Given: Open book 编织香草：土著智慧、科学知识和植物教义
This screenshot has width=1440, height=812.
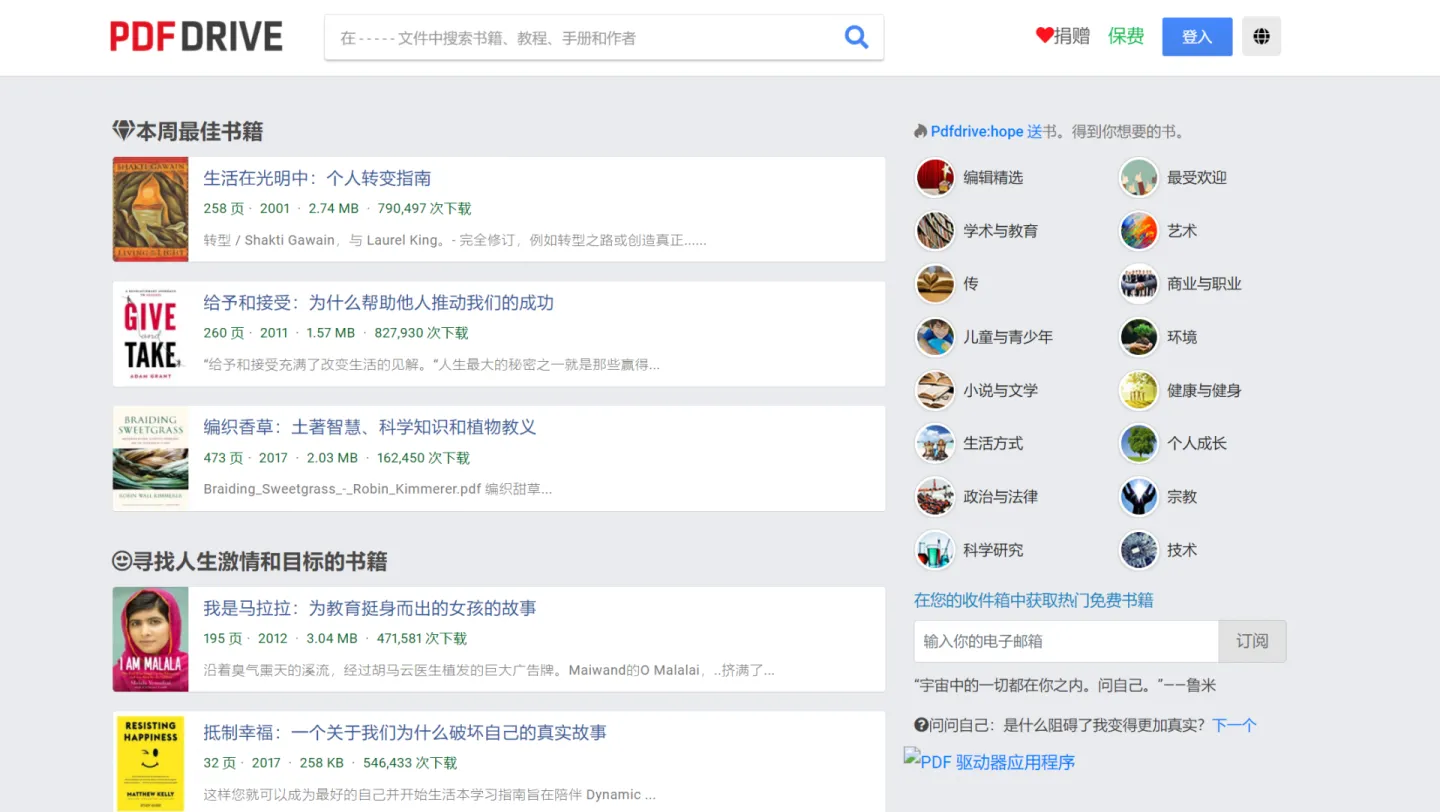Looking at the screenshot, I should (370, 427).
